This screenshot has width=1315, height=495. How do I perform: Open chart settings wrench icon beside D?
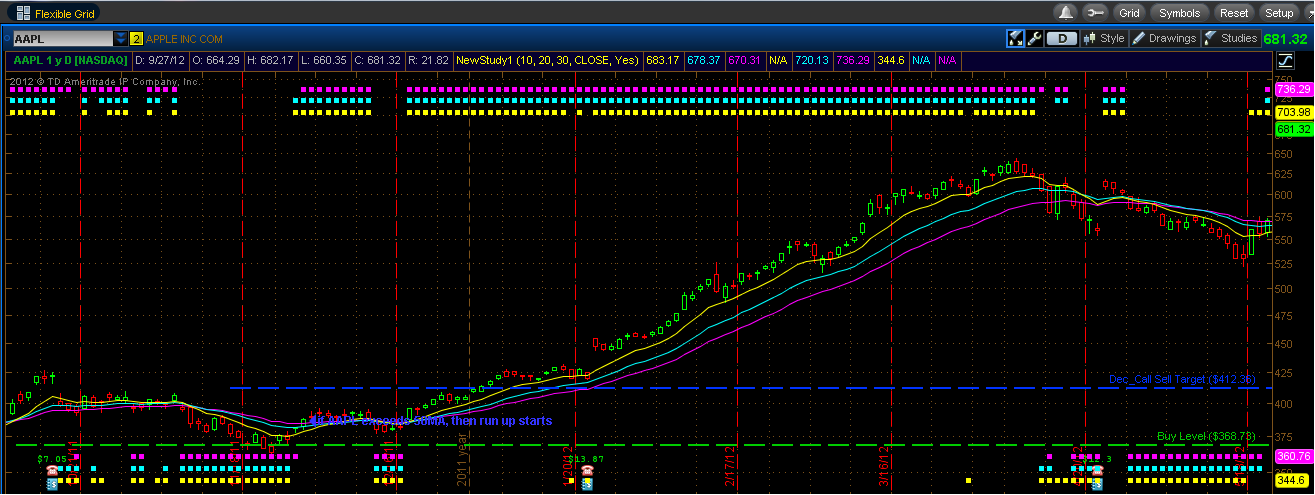[x=1035, y=39]
